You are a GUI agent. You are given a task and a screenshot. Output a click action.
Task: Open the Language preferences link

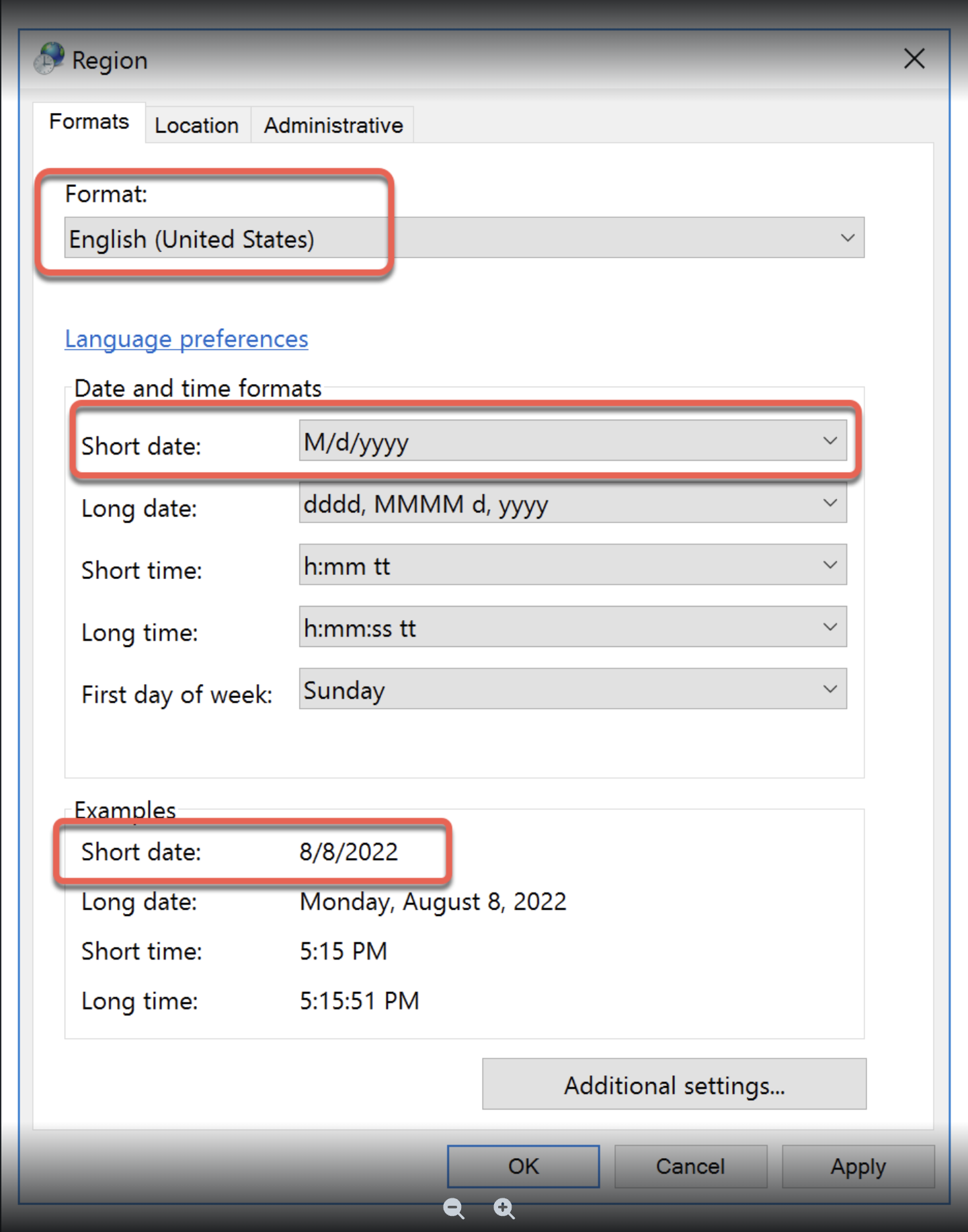(x=187, y=339)
